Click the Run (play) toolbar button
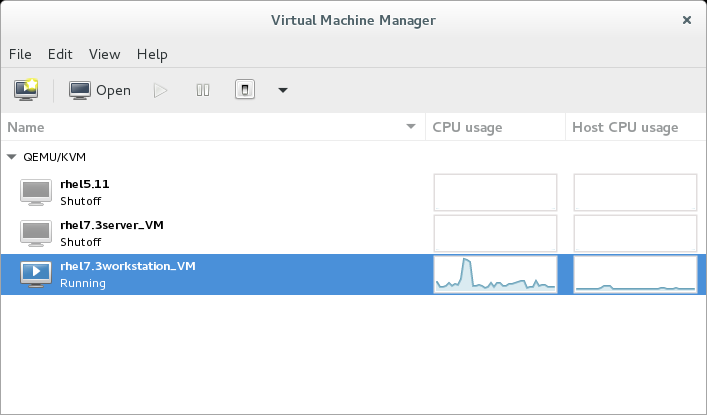The width and height of the screenshot is (707, 415). 161,90
